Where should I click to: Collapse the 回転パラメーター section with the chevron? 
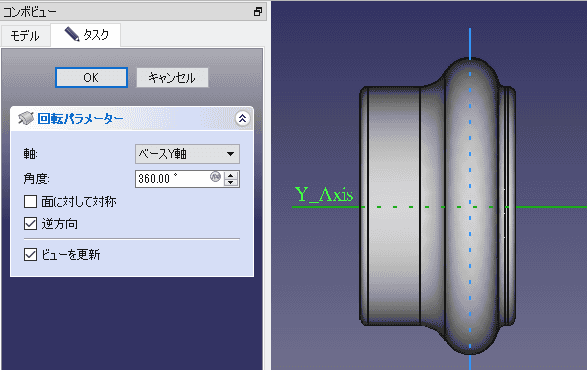point(243,119)
